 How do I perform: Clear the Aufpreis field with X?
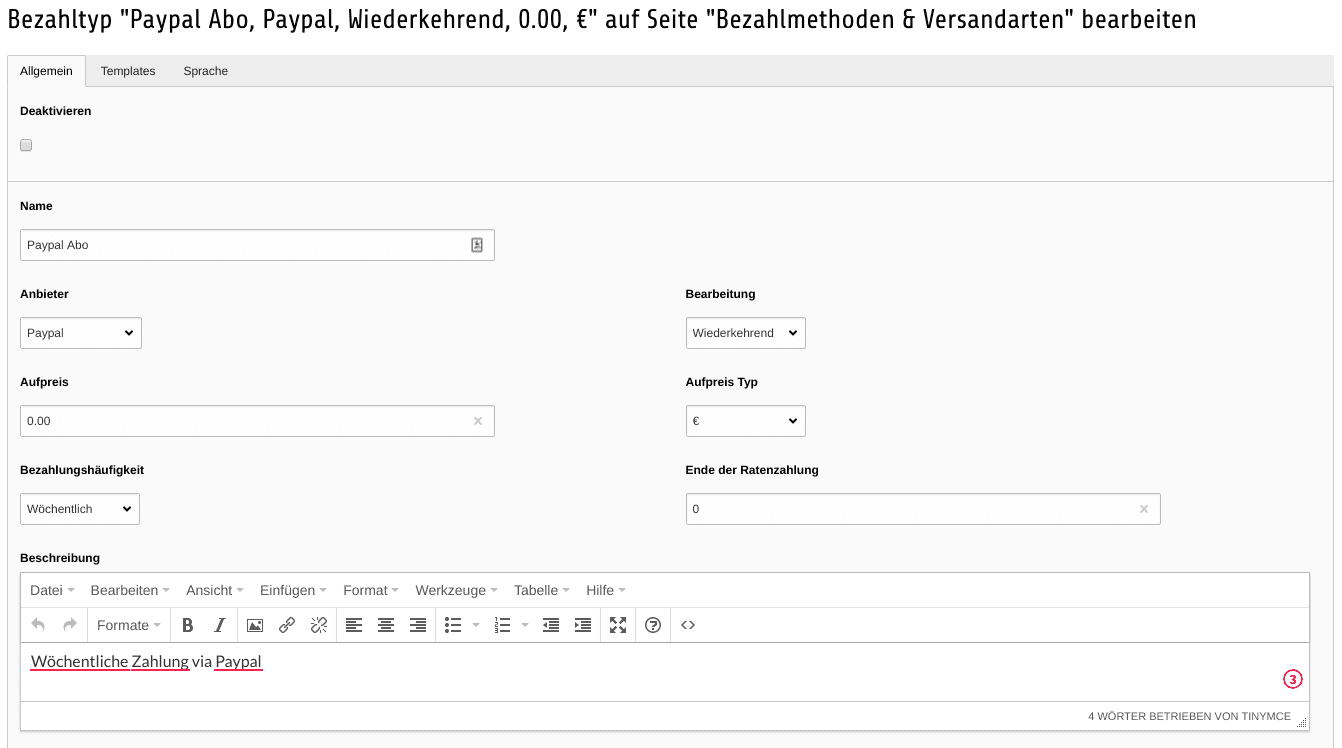(478, 421)
